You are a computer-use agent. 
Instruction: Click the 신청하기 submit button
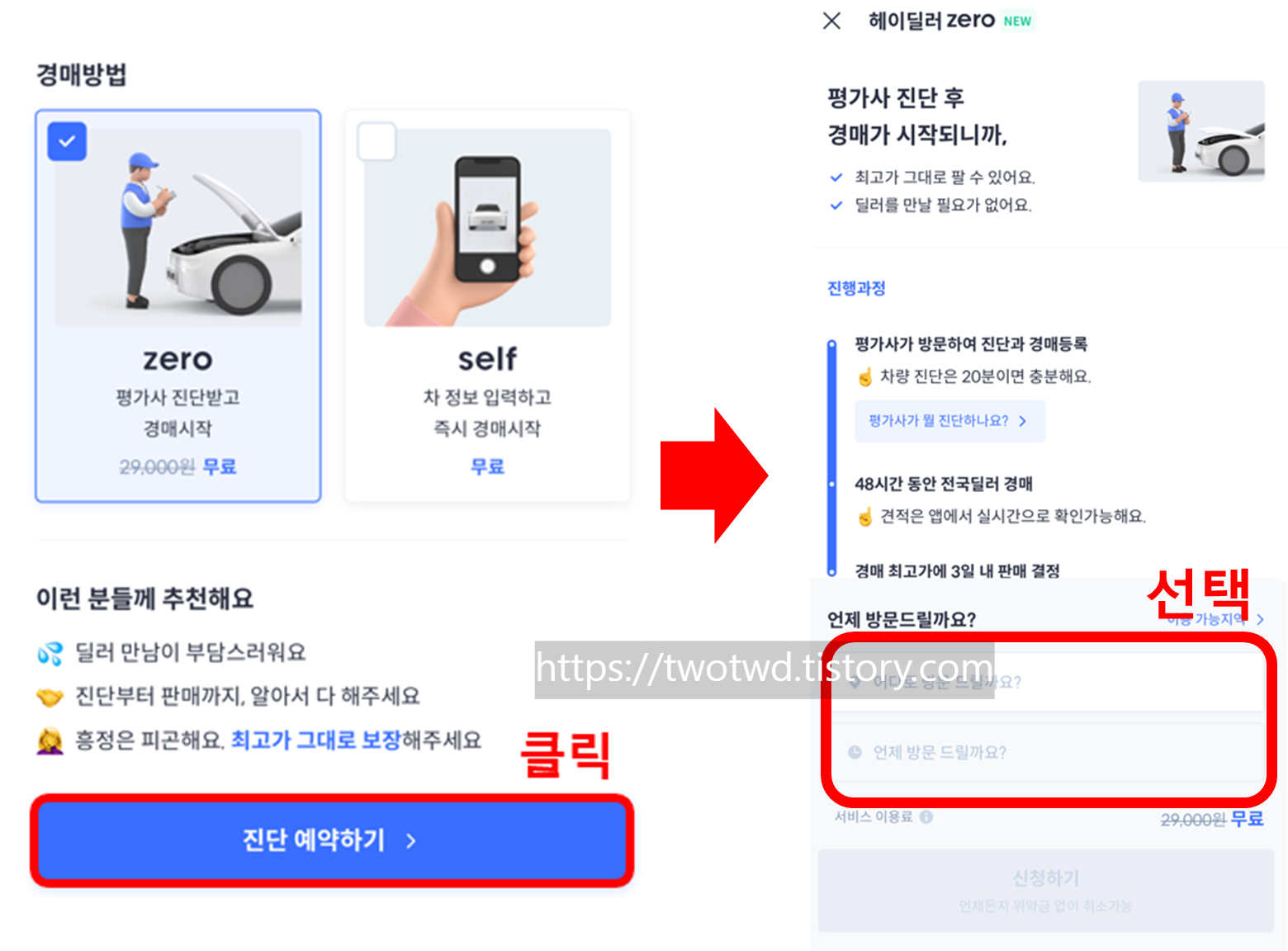pyautogui.click(x=1045, y=890)
